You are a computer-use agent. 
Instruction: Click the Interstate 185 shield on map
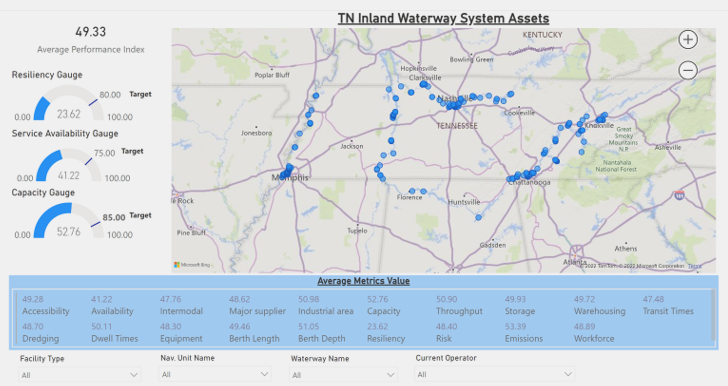tap(679, 195)
